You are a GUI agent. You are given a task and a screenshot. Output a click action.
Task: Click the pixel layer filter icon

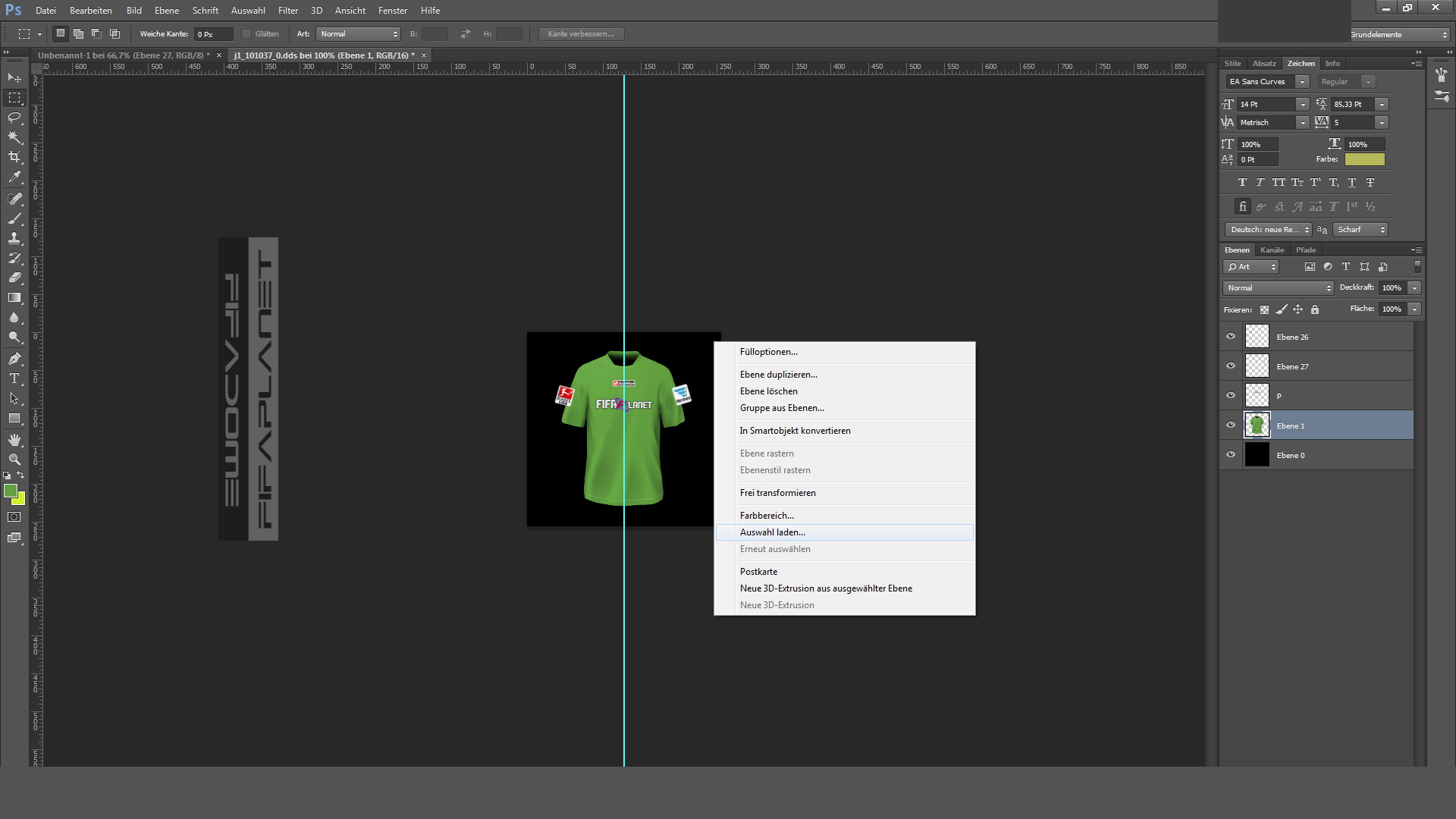(x=1310, y=267)
